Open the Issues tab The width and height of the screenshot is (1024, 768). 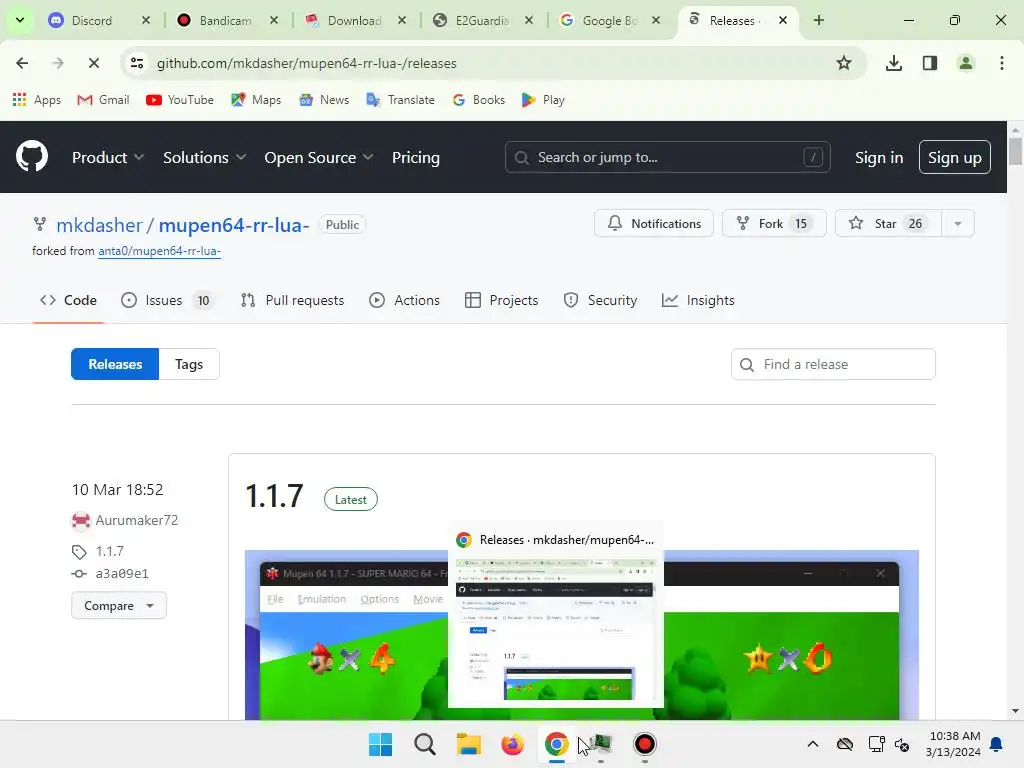(167, 300)
